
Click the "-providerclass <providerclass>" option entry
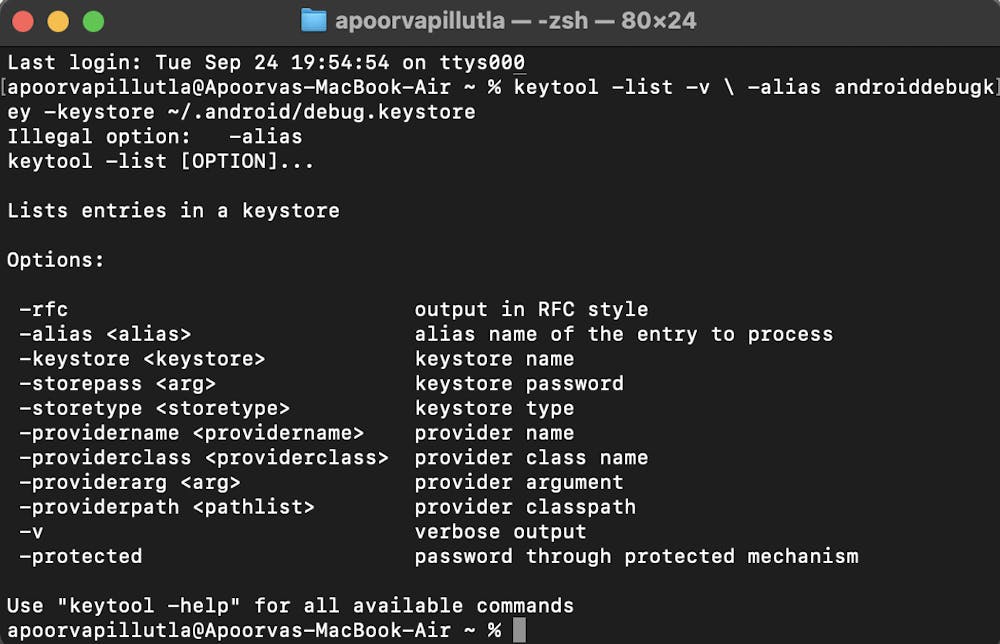pos(203,457)
